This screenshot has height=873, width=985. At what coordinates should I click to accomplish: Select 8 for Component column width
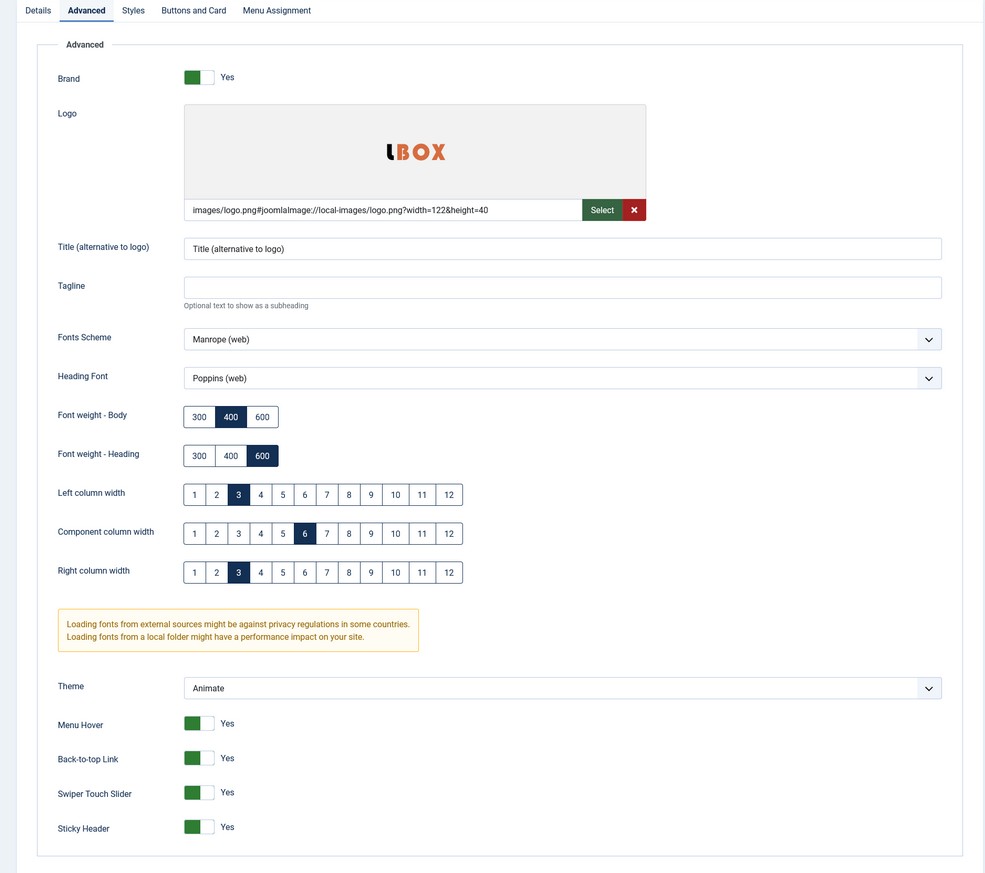pos(349,534)
